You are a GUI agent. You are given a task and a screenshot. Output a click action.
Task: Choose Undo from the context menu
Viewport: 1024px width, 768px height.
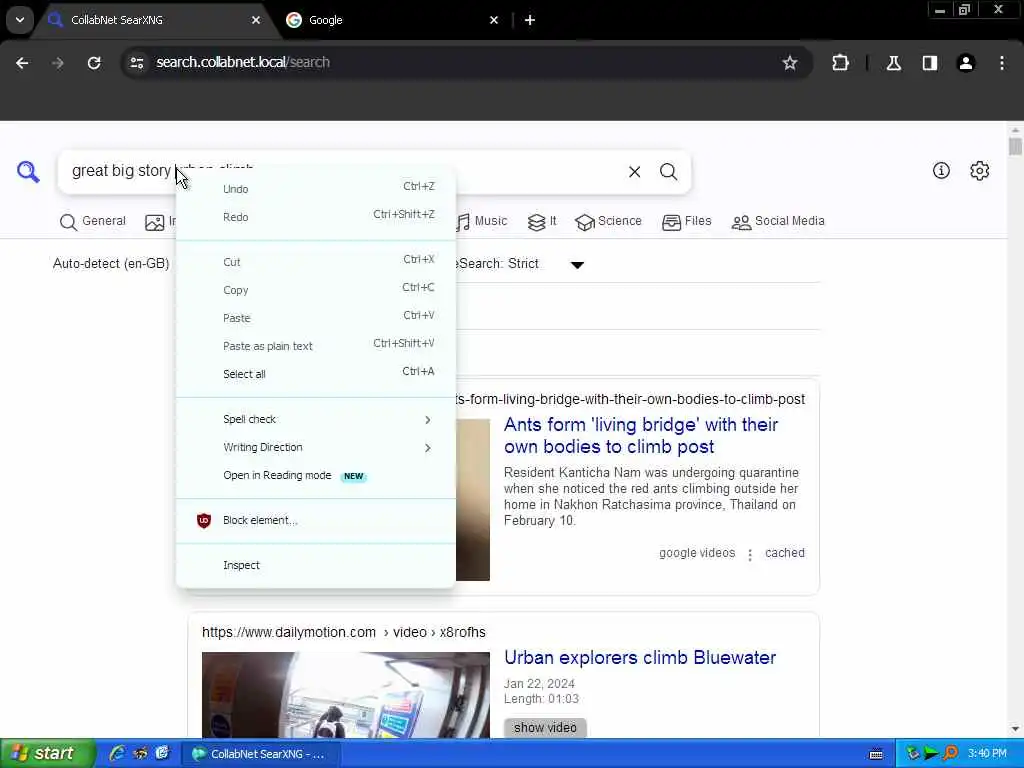(316, 189)
